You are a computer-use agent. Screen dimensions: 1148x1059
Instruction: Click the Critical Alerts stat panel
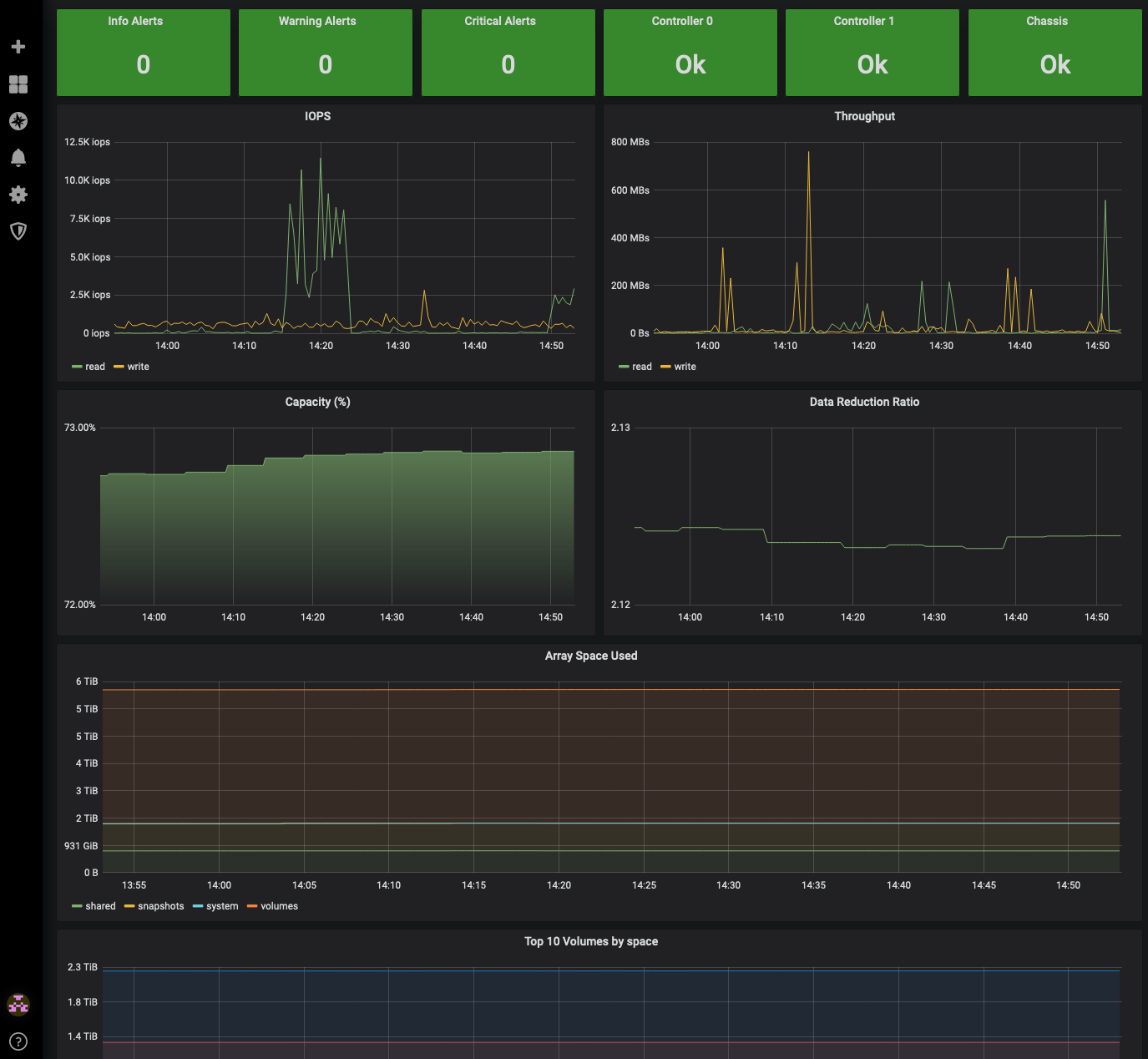(x=508, y=53)
